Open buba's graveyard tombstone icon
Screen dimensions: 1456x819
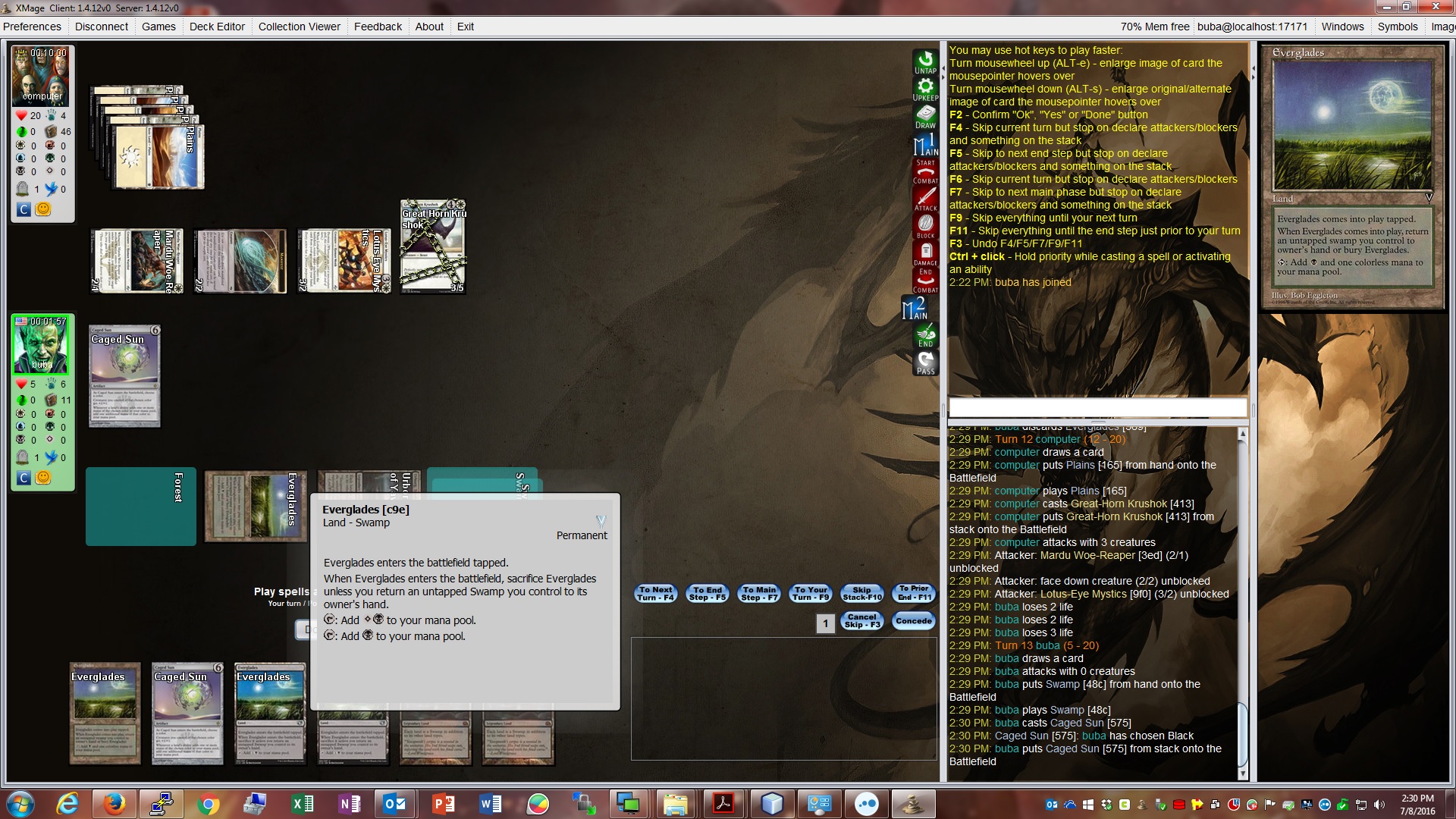pos(23,457)
